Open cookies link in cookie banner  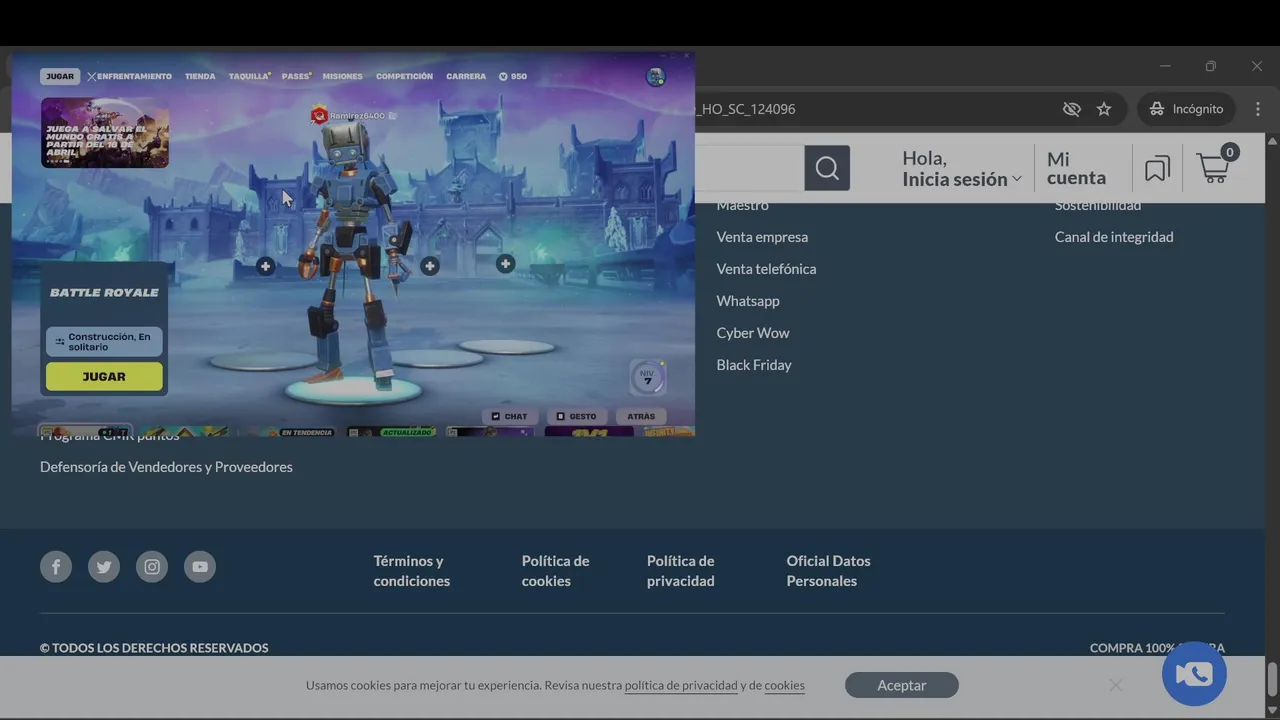point(784,686)
